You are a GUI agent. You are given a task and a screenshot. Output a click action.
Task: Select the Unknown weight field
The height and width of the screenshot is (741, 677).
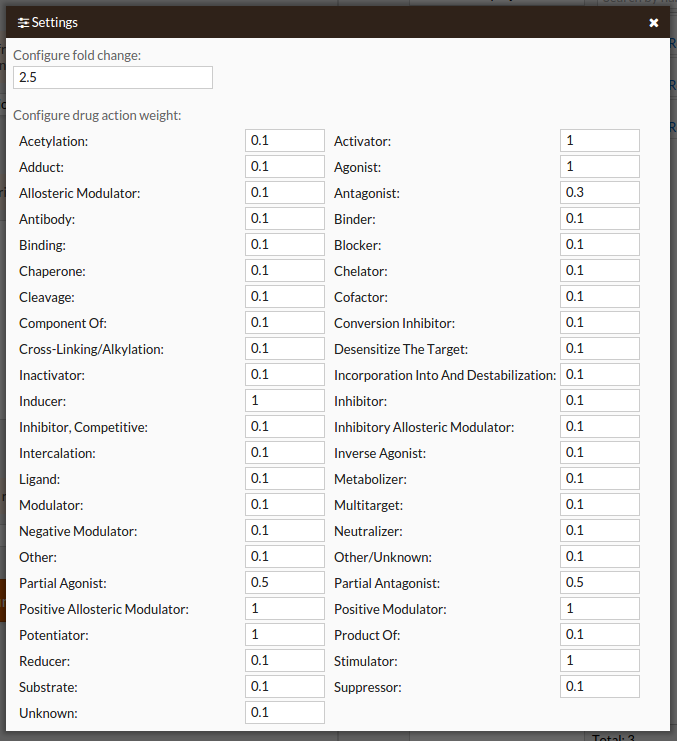pos(285,713)
